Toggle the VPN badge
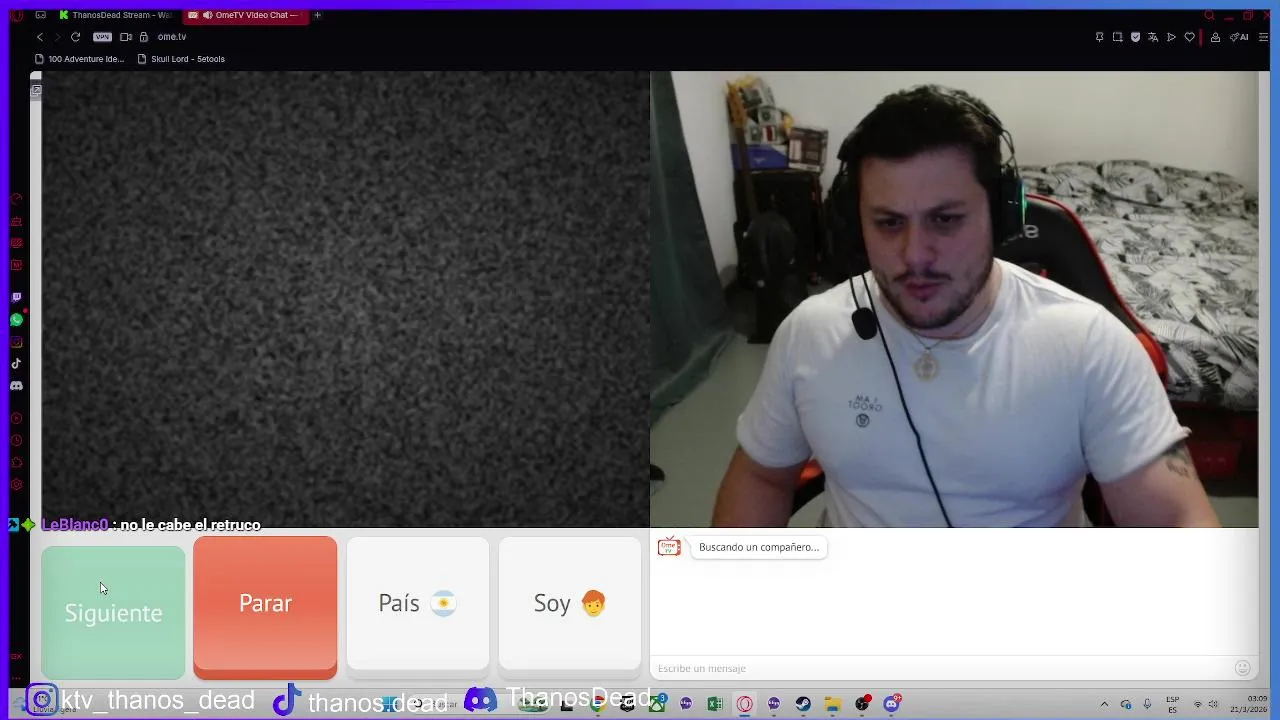The height and width of the screenshot is (720, 1280). pos(102,37)
